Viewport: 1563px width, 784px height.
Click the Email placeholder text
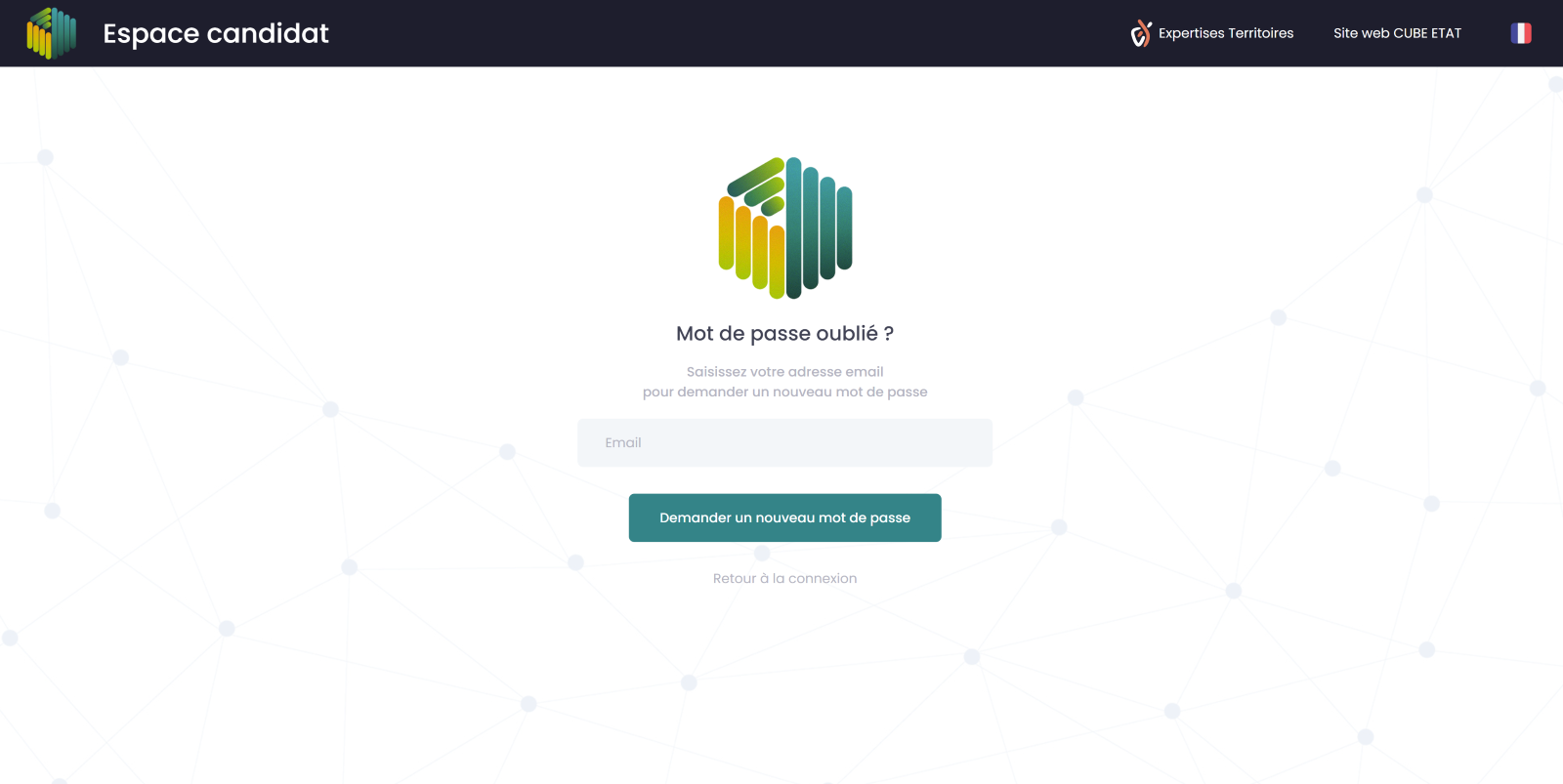pyautogui.click(x=622, y=442)
